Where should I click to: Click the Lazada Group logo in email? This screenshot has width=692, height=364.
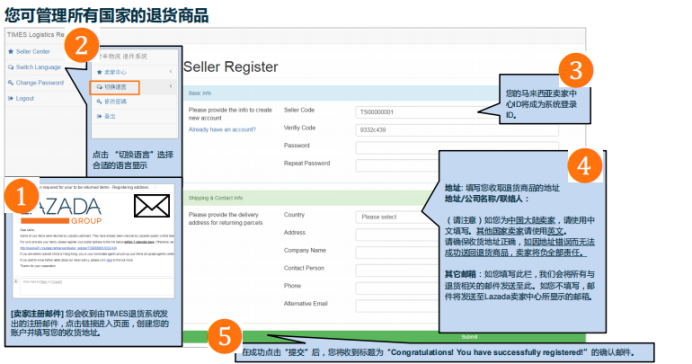point(61,211)
